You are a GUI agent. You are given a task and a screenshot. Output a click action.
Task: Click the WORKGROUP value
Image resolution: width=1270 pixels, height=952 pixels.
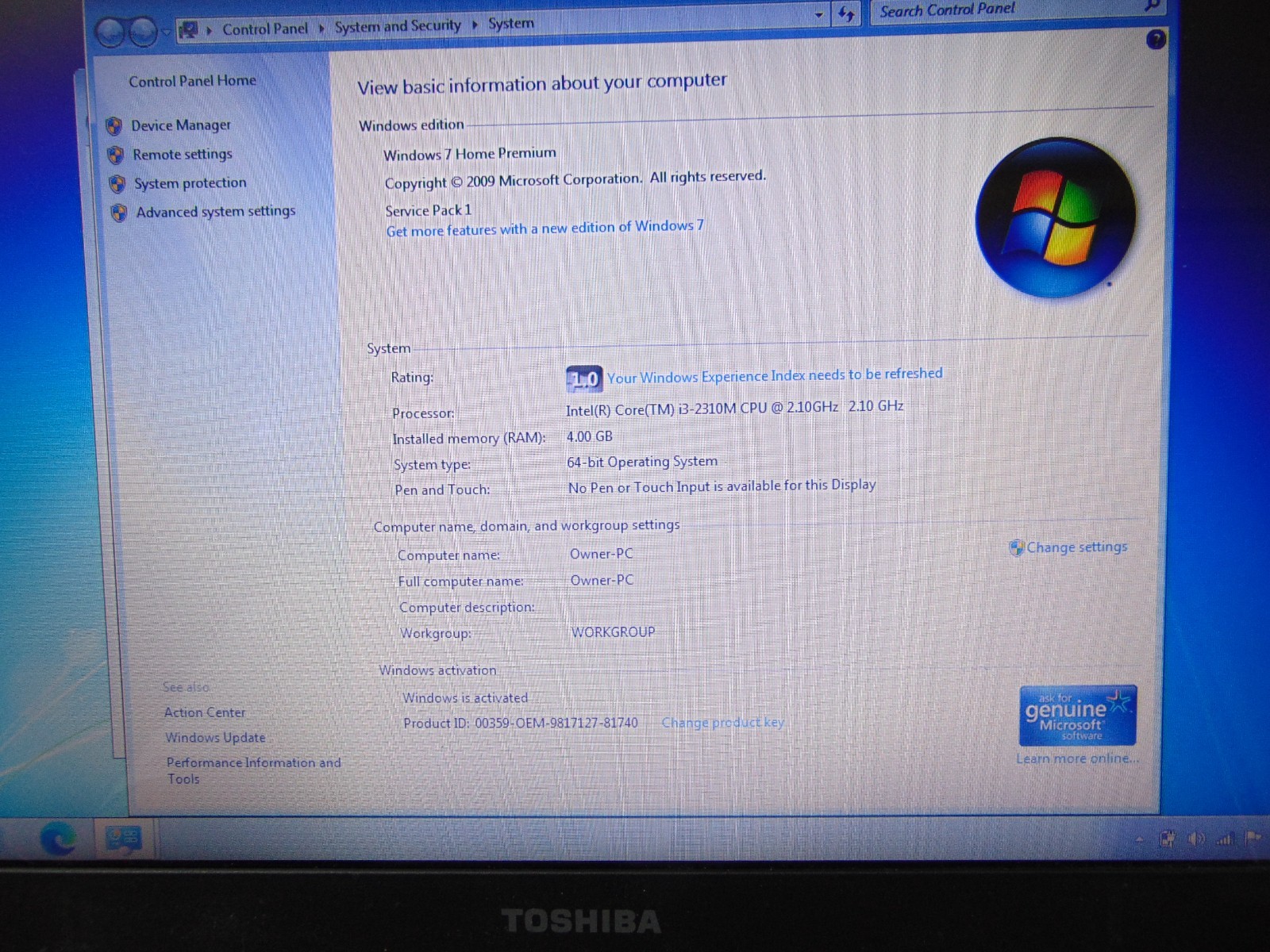614,632
